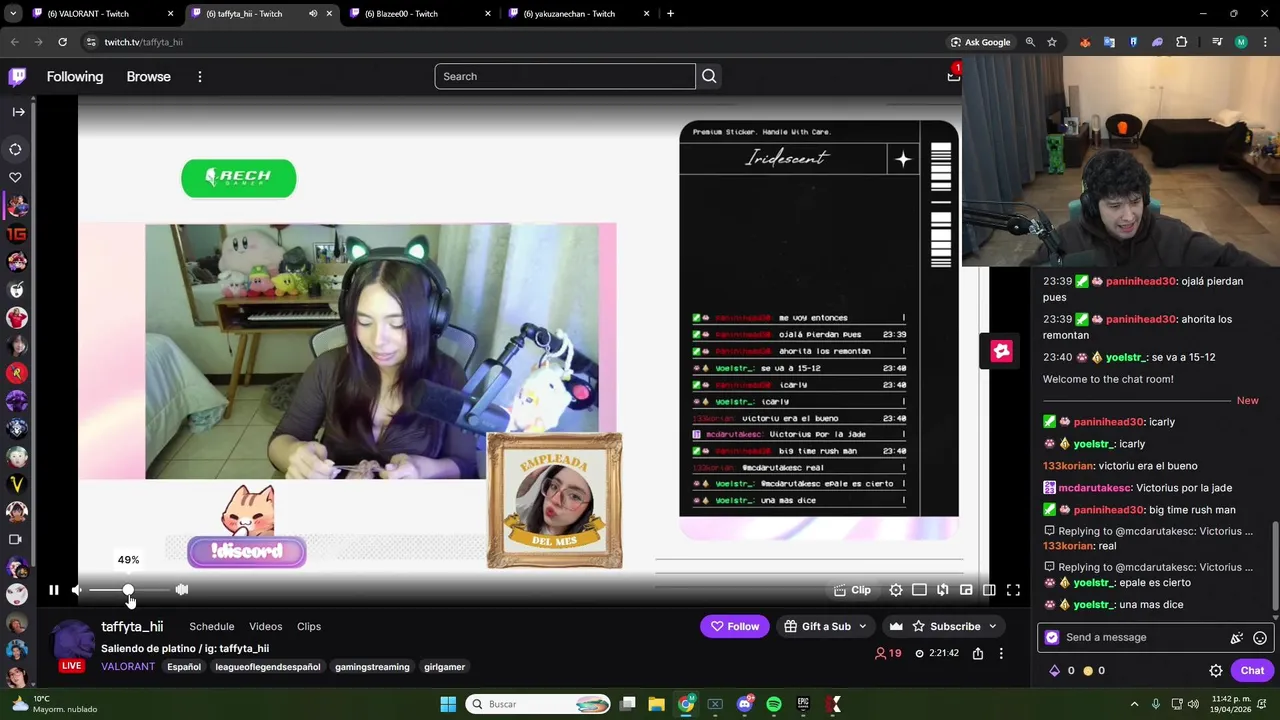Reload the current page

[x=62, y=42]
